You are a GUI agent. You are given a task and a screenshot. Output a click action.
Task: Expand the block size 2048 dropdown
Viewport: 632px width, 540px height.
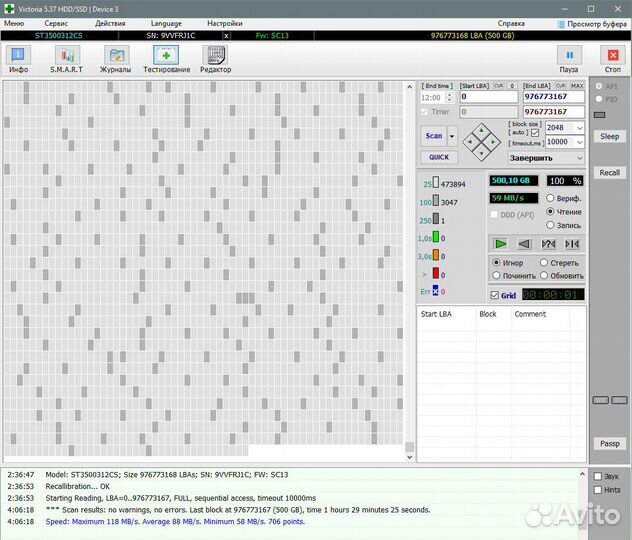pyautogui.click(x=579, y=128)
